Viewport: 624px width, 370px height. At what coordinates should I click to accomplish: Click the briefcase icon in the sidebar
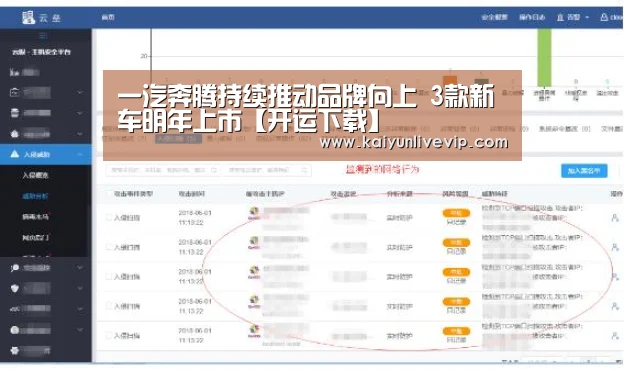click(15, 92)
